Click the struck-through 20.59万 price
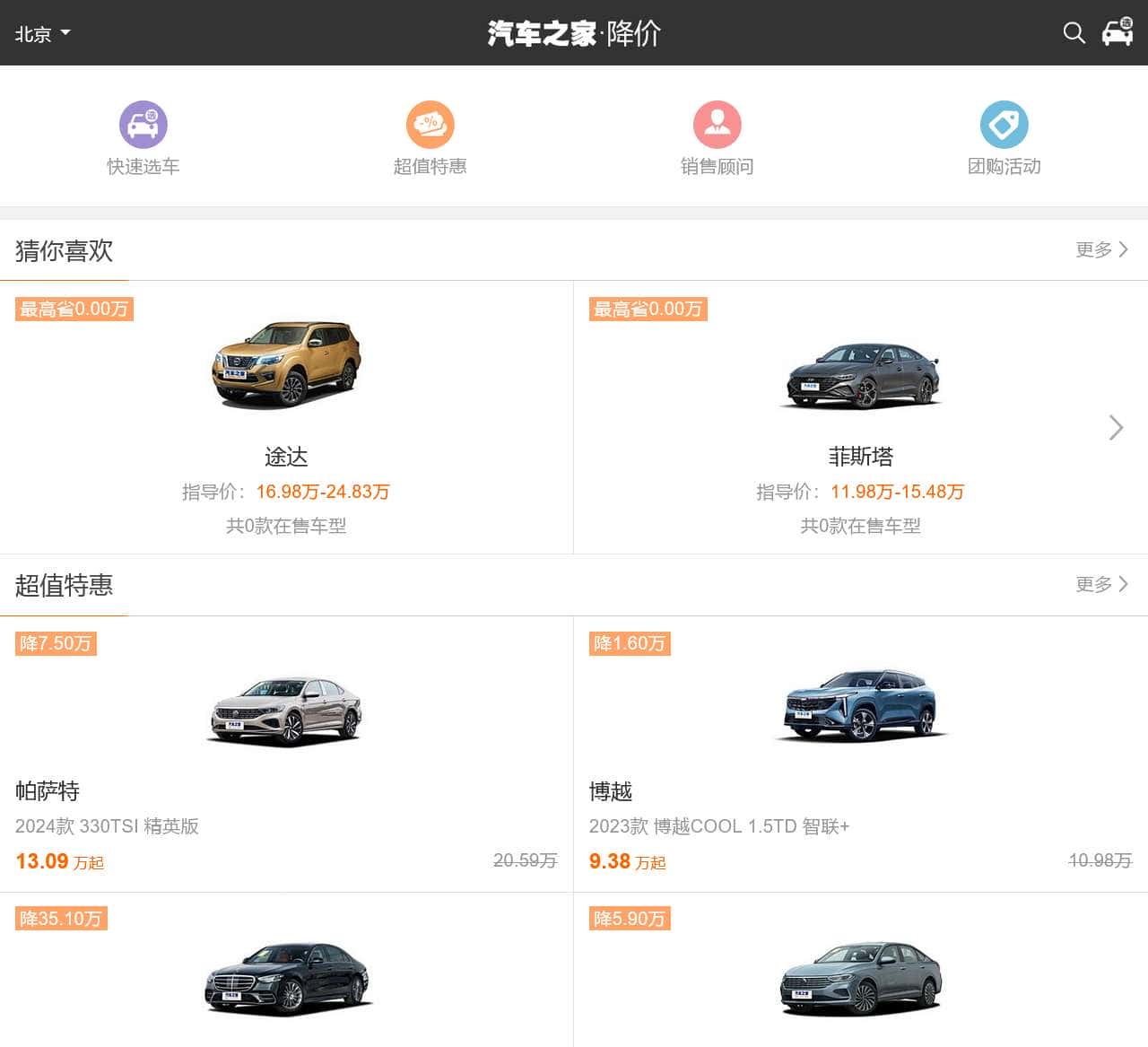The width and height of the screenshot is (1148, 1047). coord(526,860)
